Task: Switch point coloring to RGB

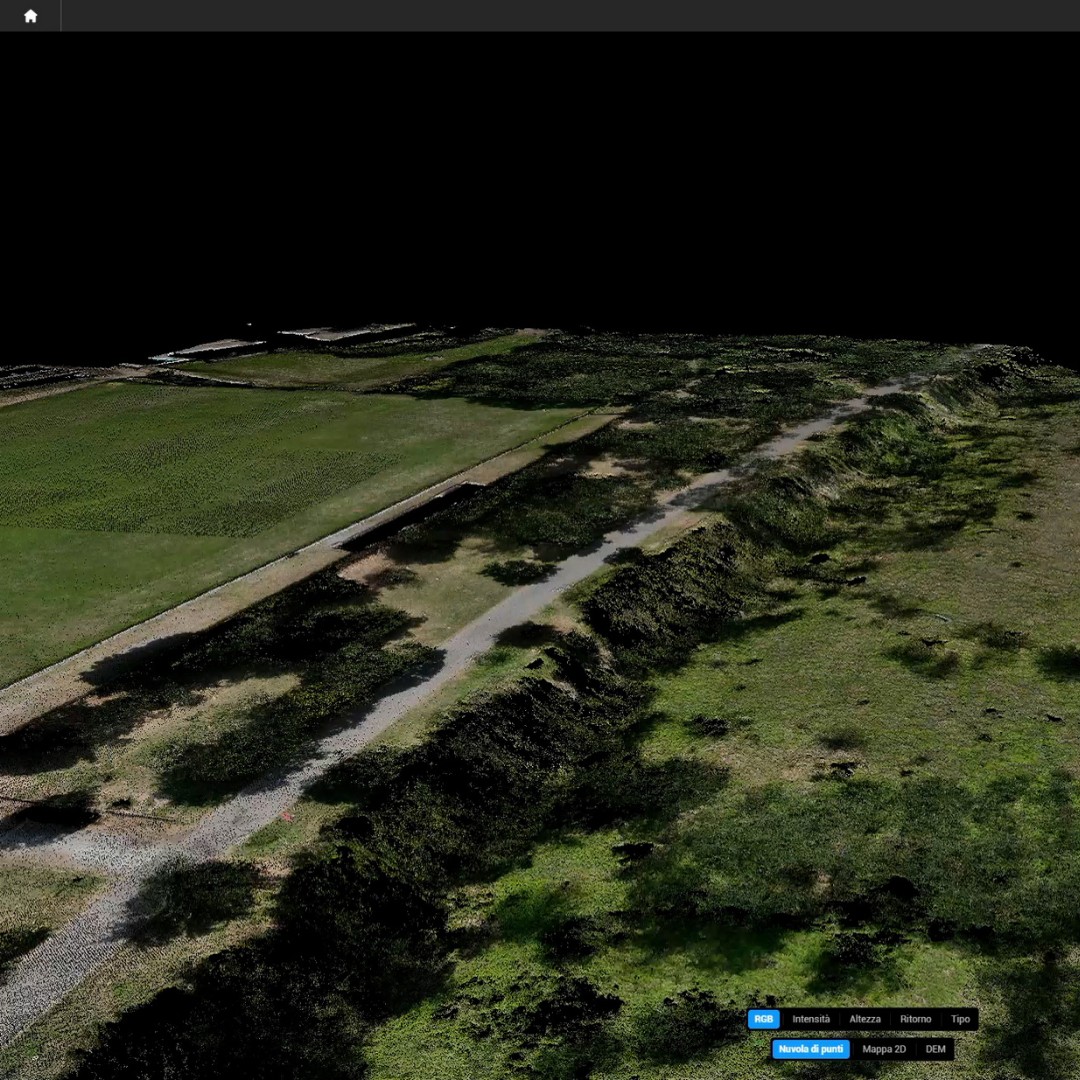Action: pyautogui.click(x=764, y=1019)
